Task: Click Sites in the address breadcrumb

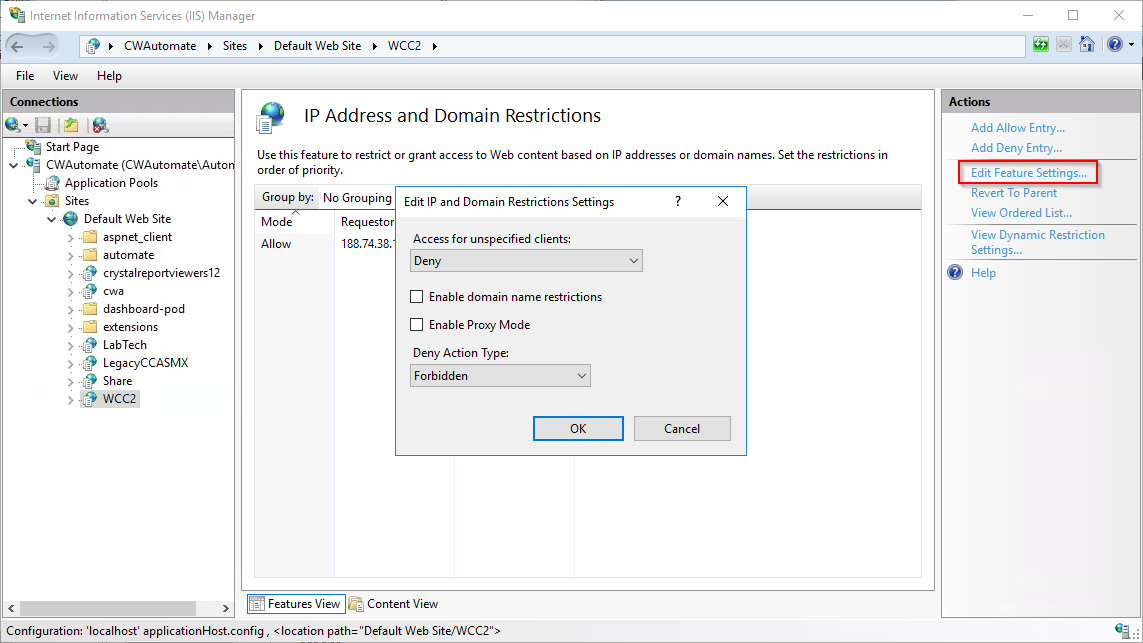Action: [x=235, y=46]
